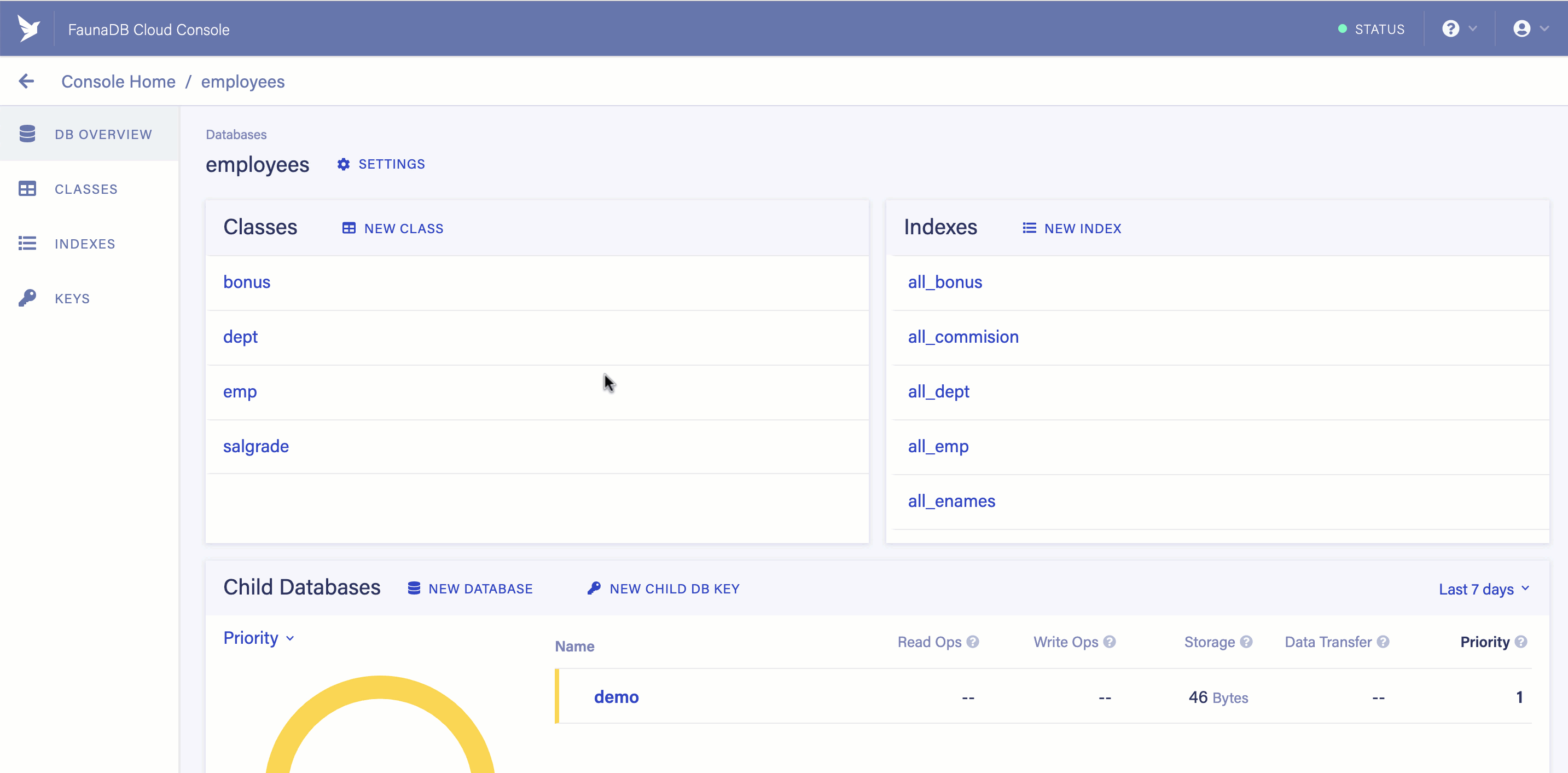Click the Data Transfer column header
This screenshot has height=773, width=1568.
(1328, 642)
